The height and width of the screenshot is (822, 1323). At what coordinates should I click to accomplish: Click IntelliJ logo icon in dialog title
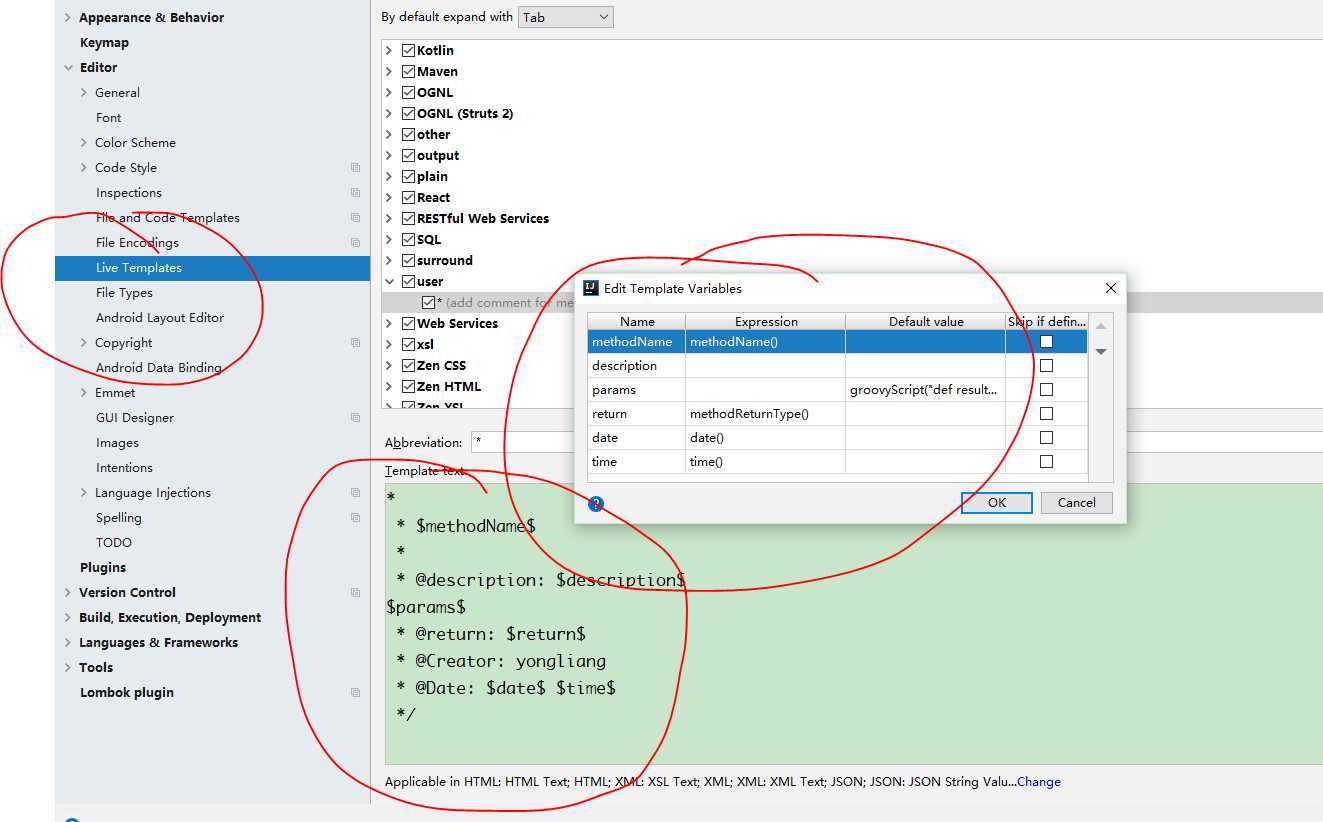coord(591,288)
